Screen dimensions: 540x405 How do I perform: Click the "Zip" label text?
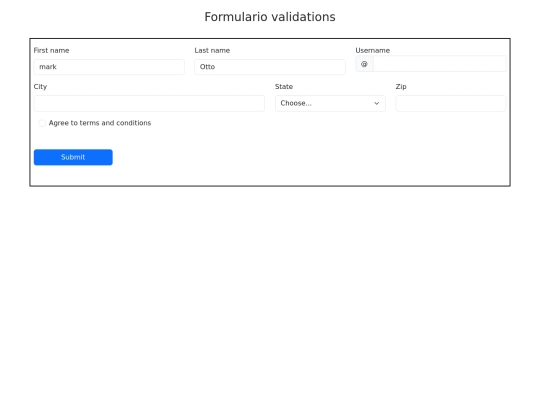click(x=401, y=86)
